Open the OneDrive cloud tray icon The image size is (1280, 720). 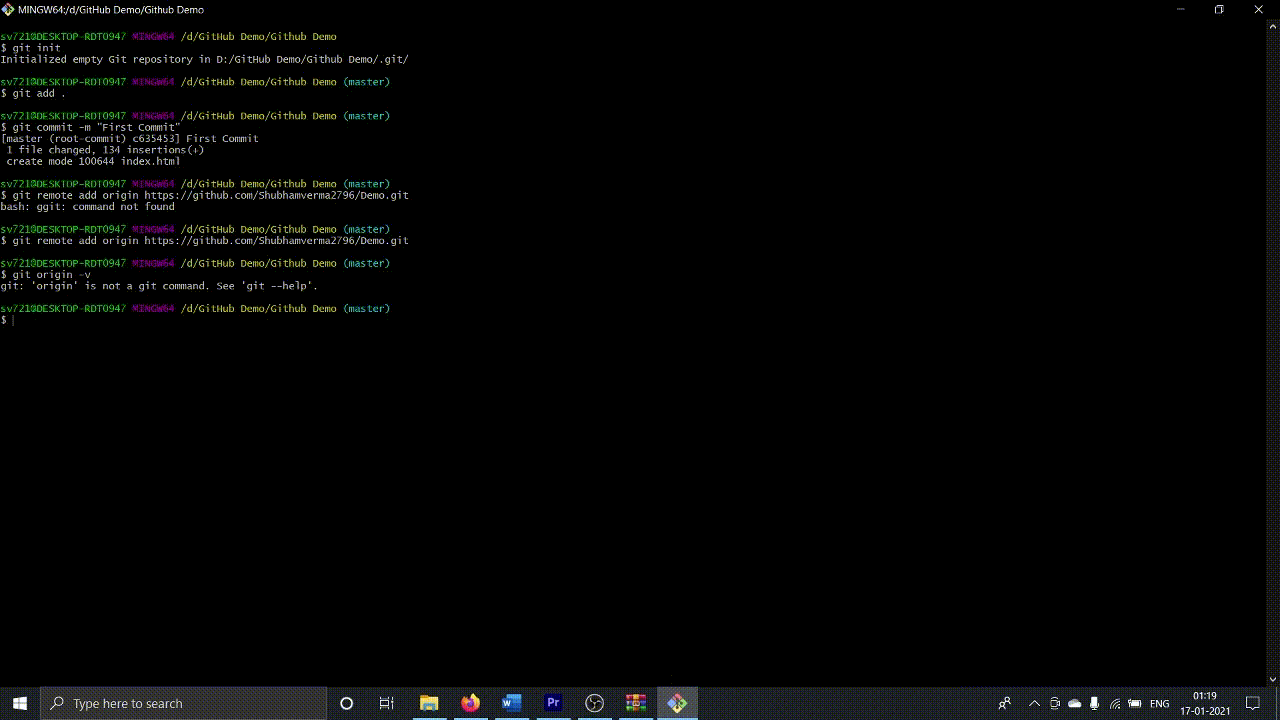pyautogui.click(x=1075, y=703)
